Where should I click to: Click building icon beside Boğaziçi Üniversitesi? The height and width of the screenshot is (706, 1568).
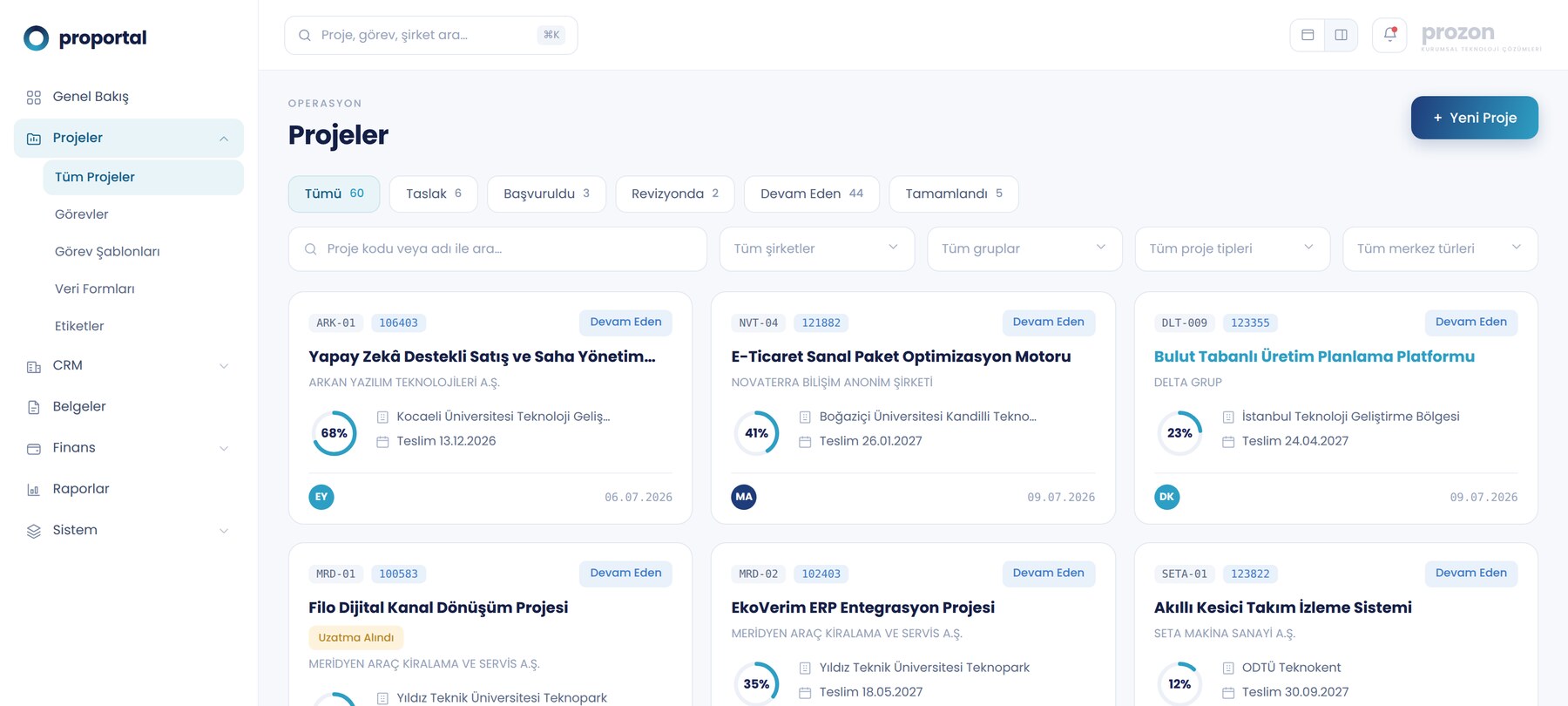pos(805,417)
